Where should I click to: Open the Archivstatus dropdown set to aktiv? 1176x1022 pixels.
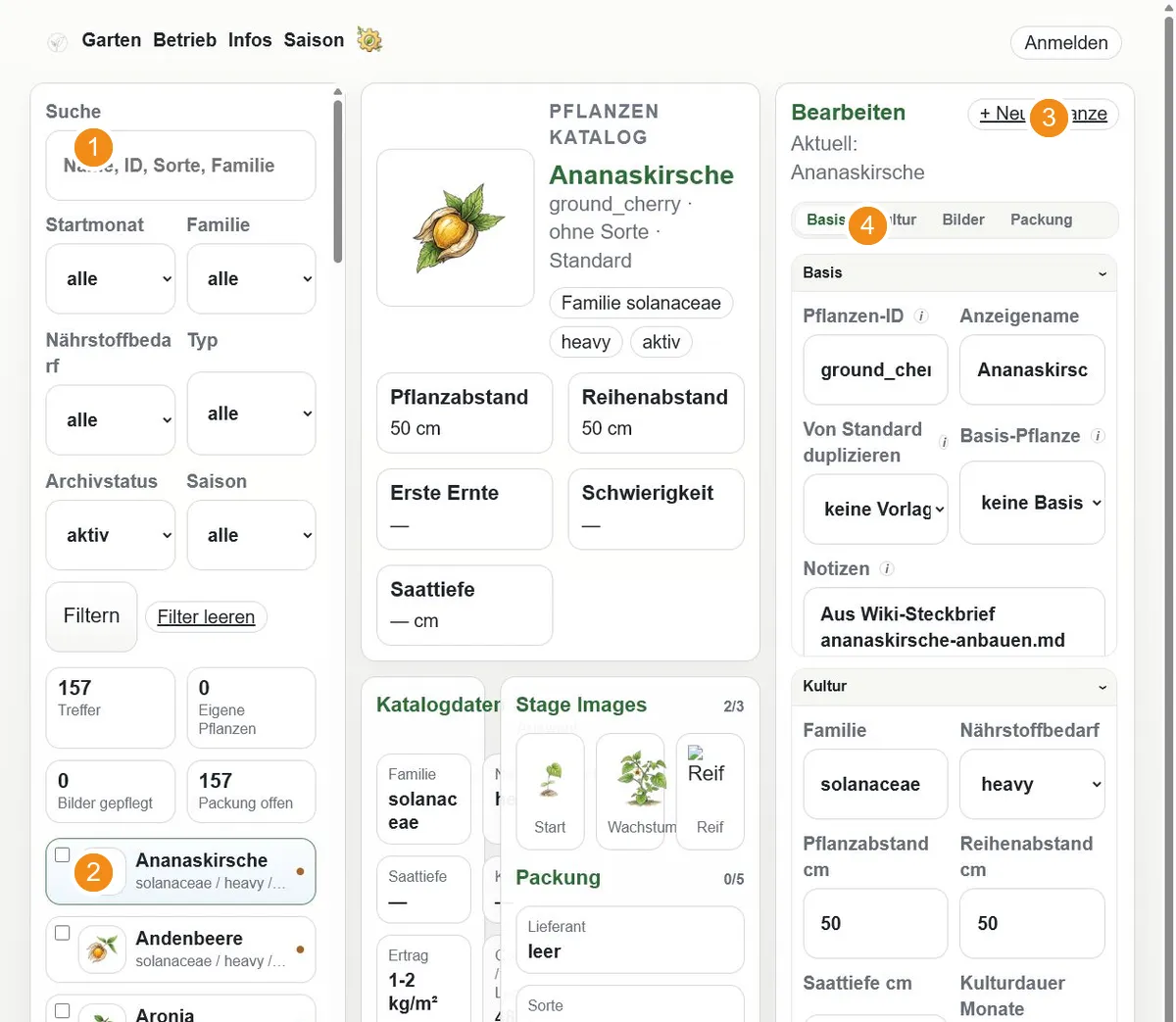tap(111, 535)
